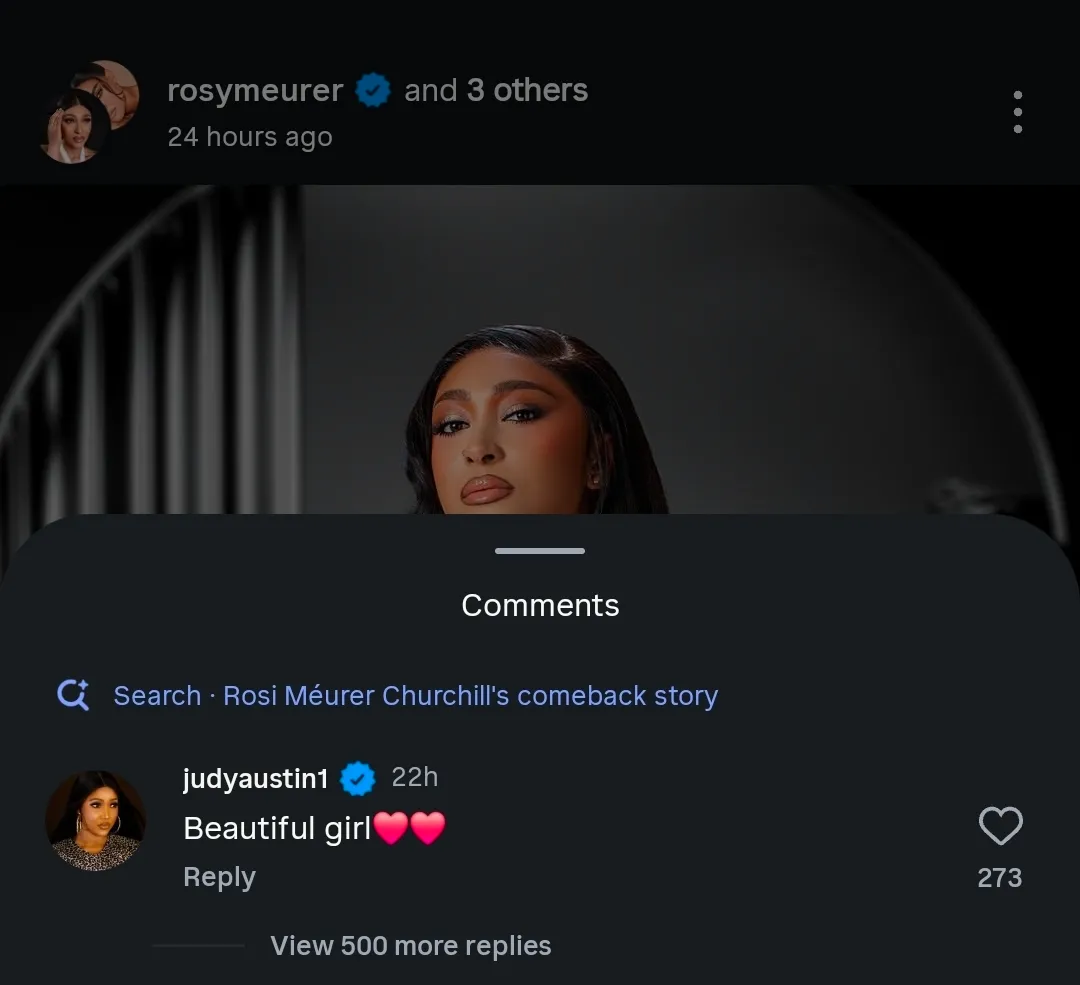This screenshot has width=1080, height=985.
Task: Expand View 500 more replies
Action: (x=410, y=946)
